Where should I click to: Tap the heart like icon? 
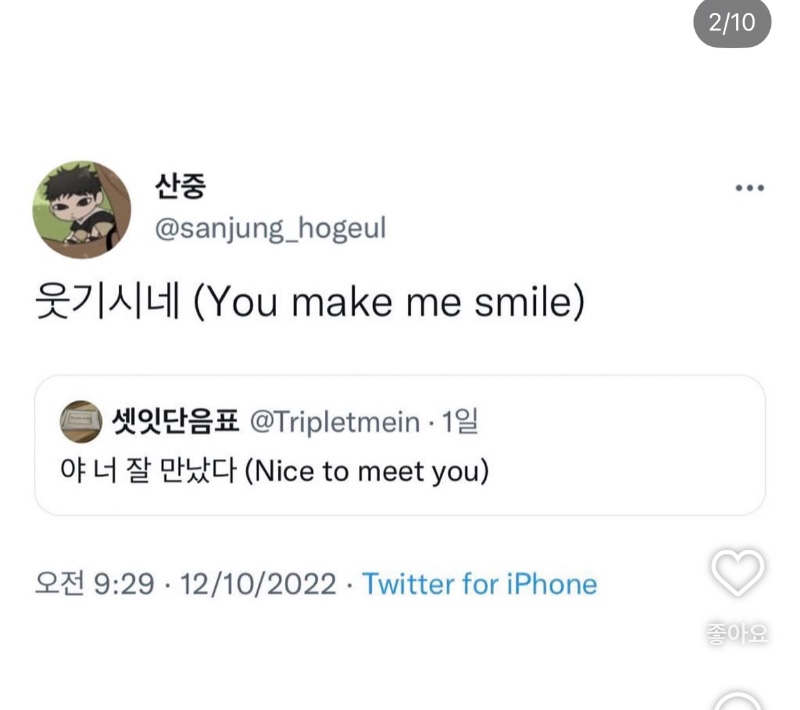737,572
